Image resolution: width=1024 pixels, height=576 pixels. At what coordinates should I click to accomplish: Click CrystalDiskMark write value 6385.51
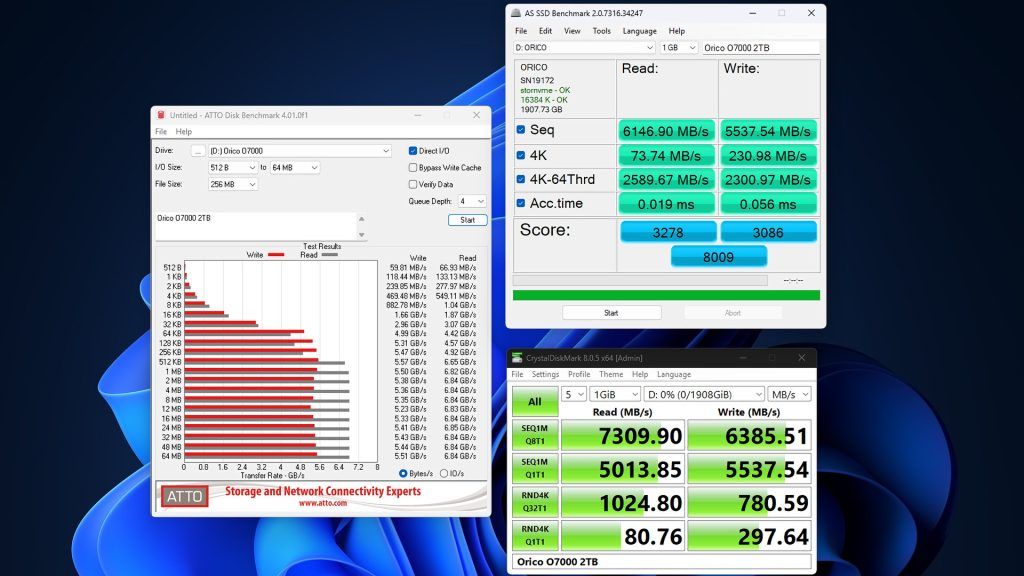coord(750,436)
